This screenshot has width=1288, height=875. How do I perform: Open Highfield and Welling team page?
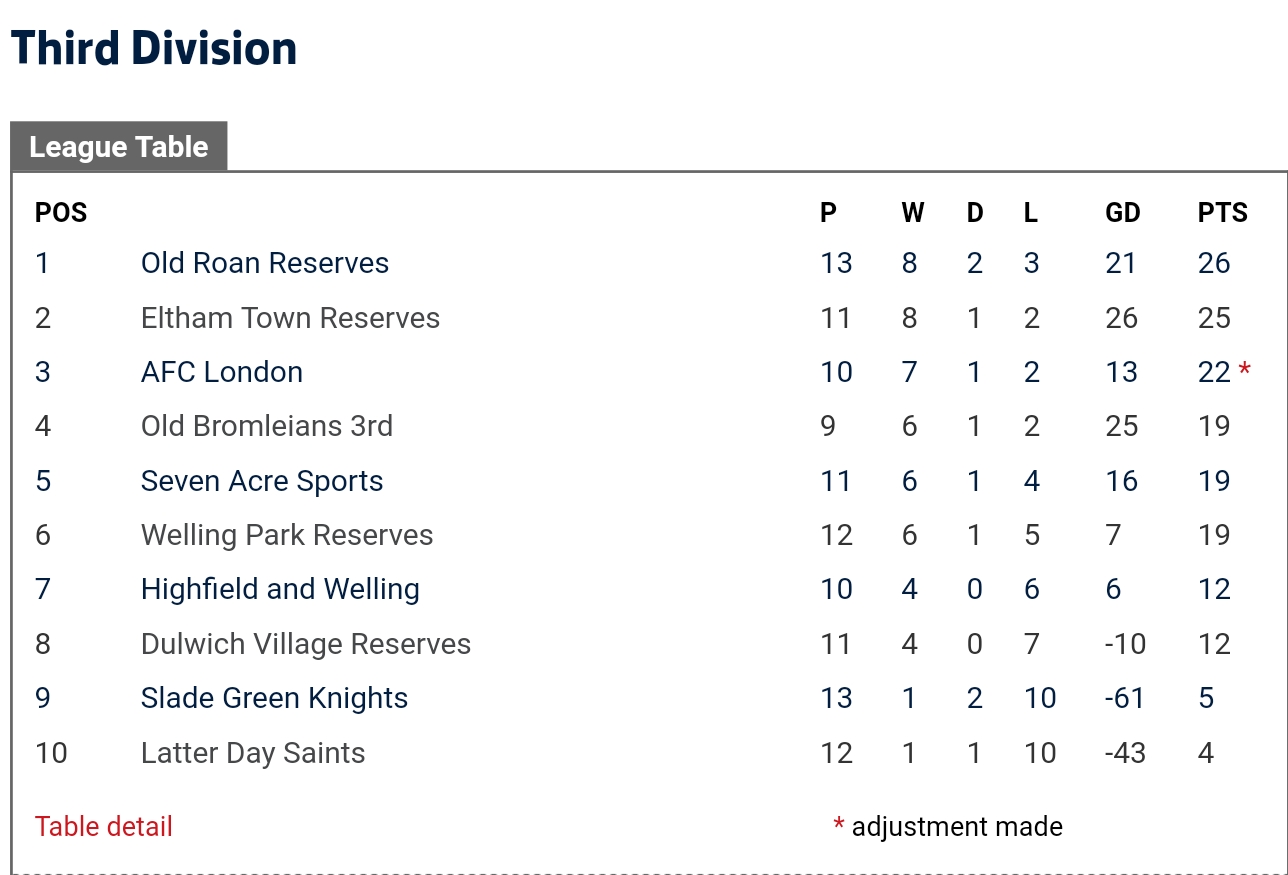(280, 589)
